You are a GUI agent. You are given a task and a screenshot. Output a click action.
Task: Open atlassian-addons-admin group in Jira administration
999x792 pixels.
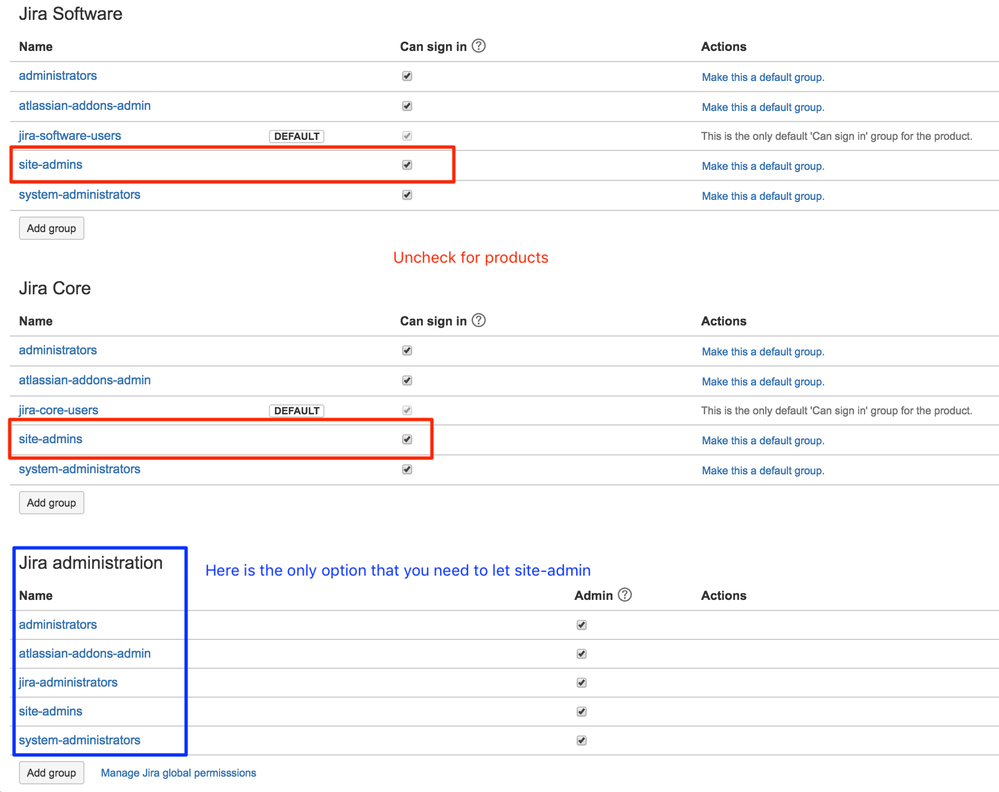click(x=85, y=653)
